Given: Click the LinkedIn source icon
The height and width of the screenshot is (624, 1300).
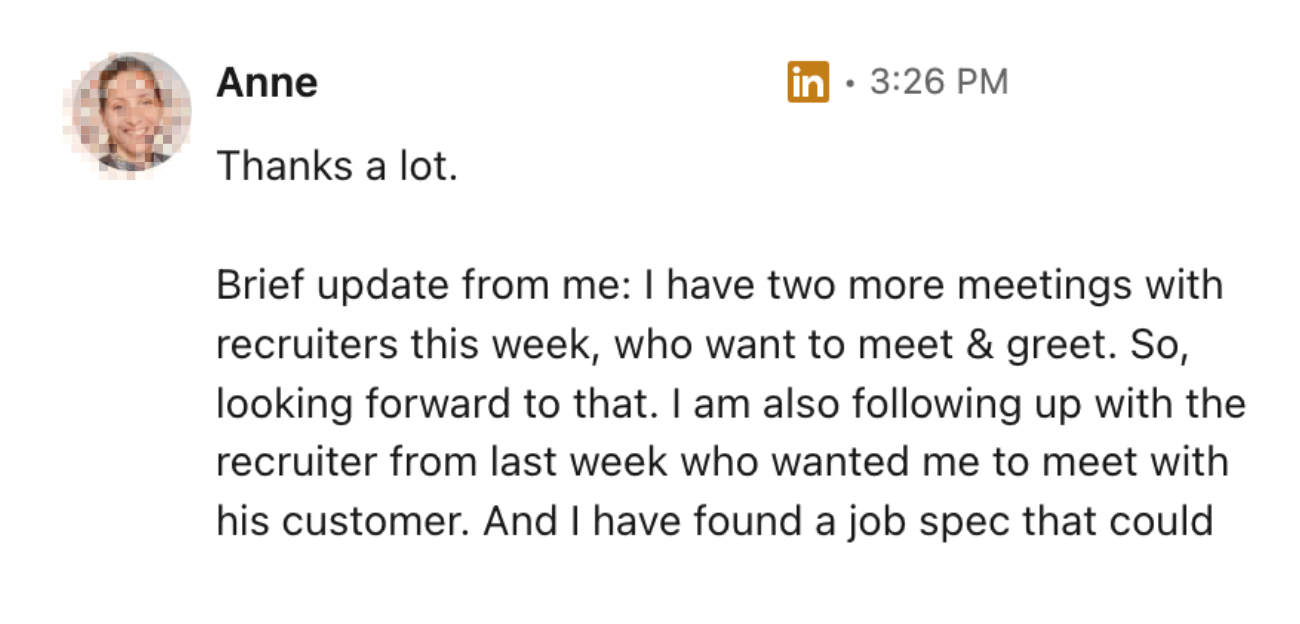Looking at the screenshot, I should 808,82.
